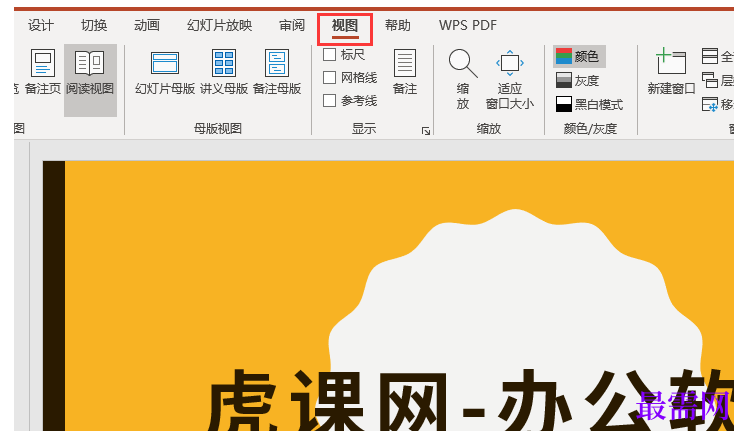
Task: Switch to Black and White (黑白模式)
Action: click(x=590, y=104)
